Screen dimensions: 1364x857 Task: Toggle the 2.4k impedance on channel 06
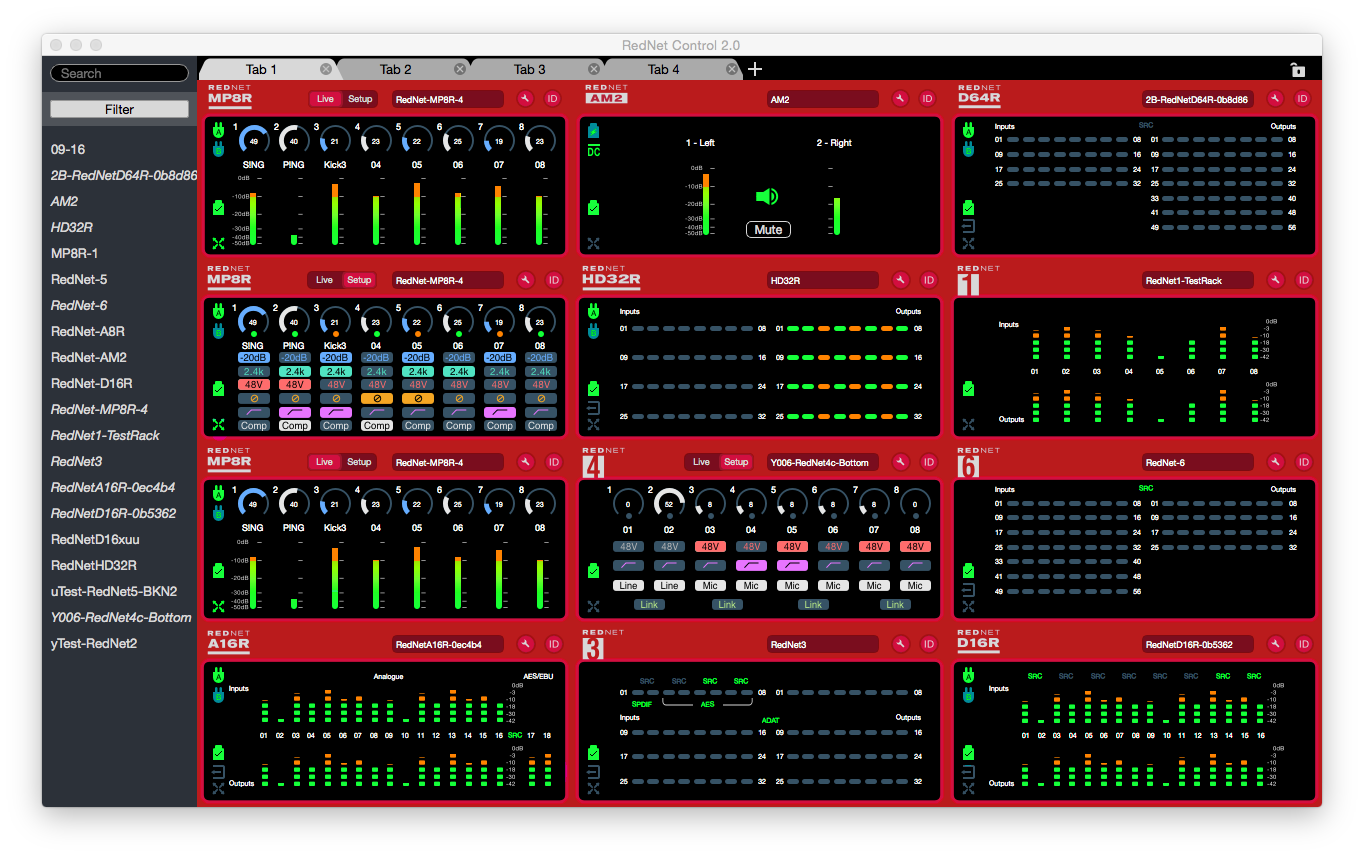pos(458,371)
